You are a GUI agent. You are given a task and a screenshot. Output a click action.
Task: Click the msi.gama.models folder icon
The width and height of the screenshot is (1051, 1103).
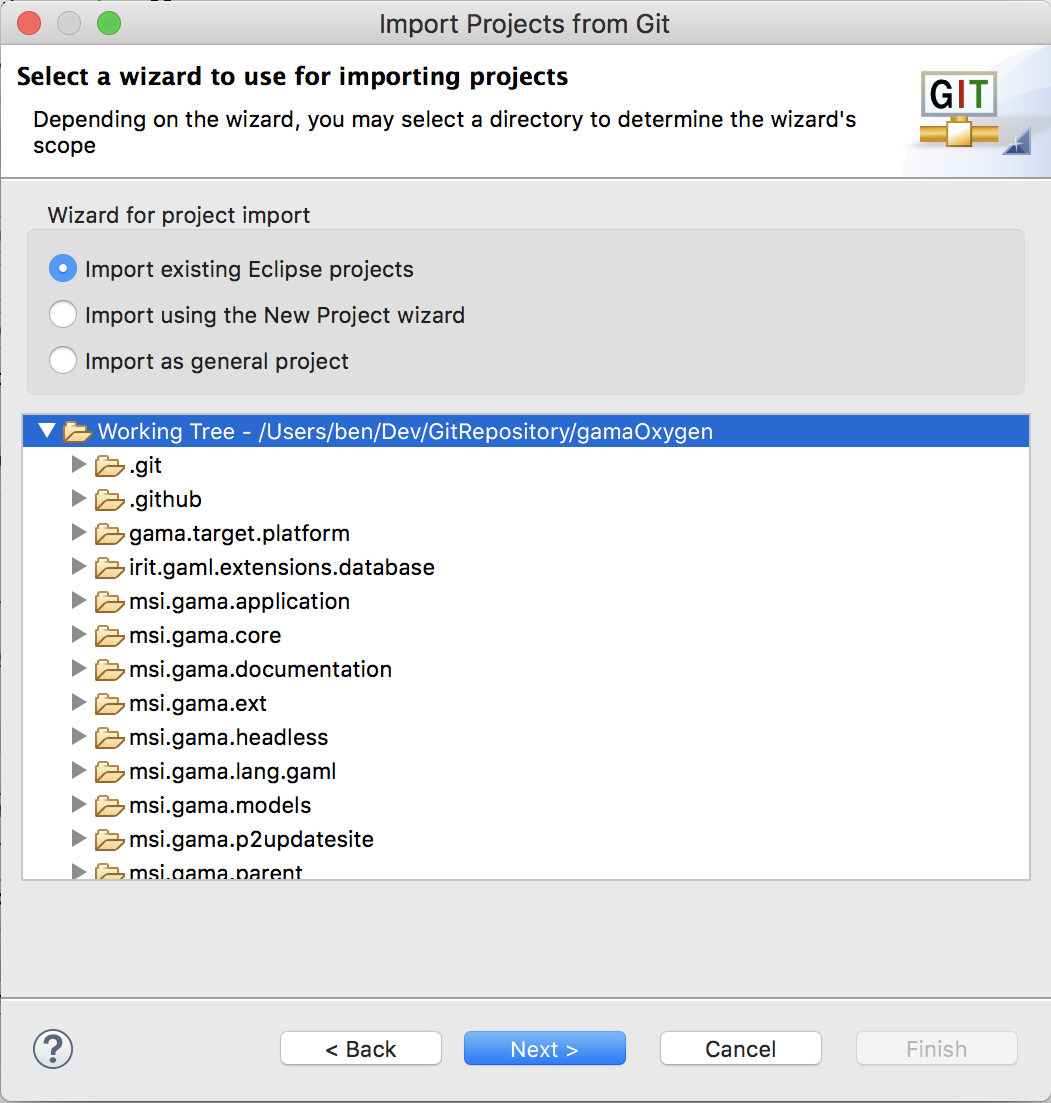point(110,805)
